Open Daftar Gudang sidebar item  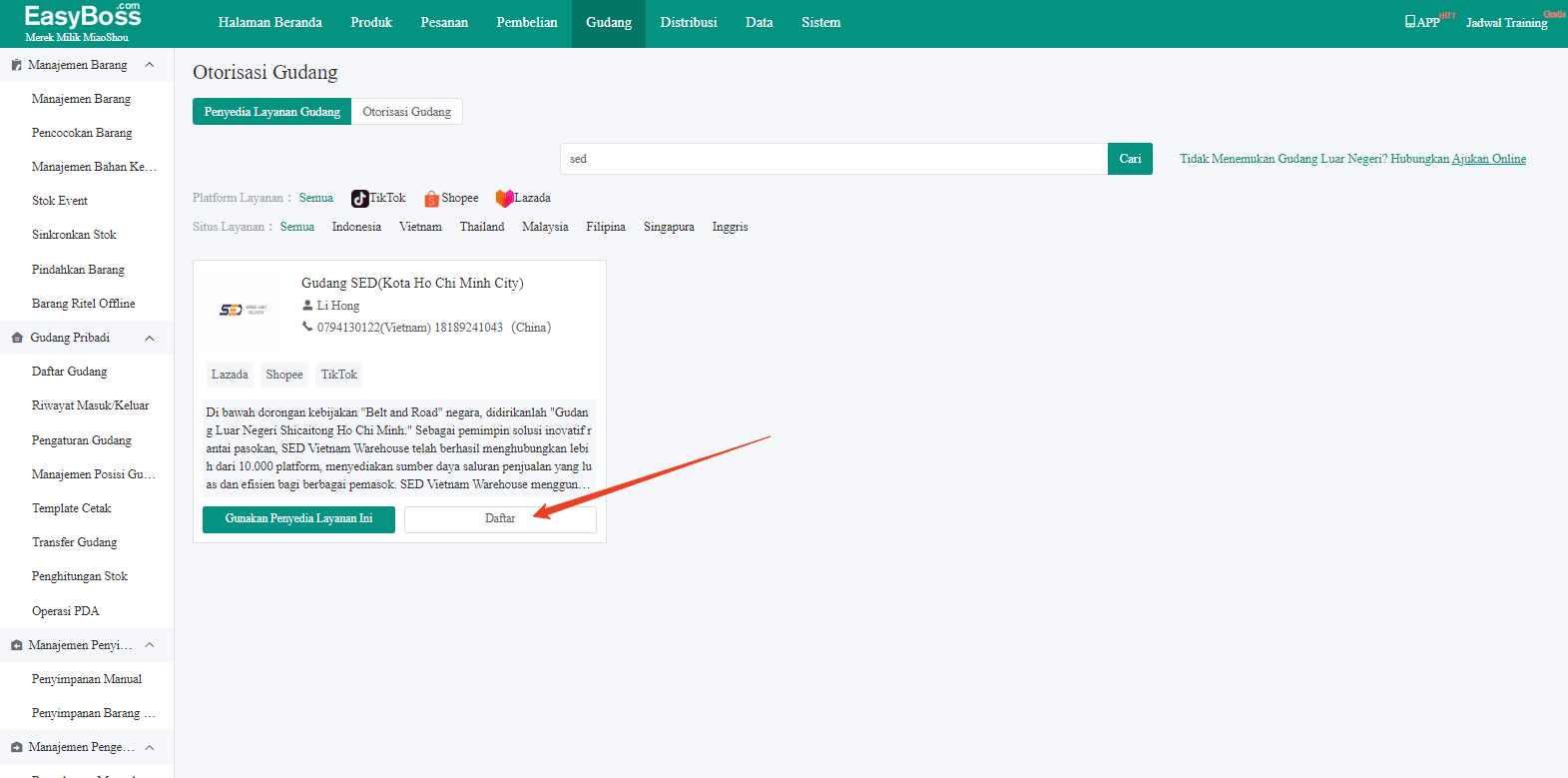pyautogui.click(x=69, y=372)
